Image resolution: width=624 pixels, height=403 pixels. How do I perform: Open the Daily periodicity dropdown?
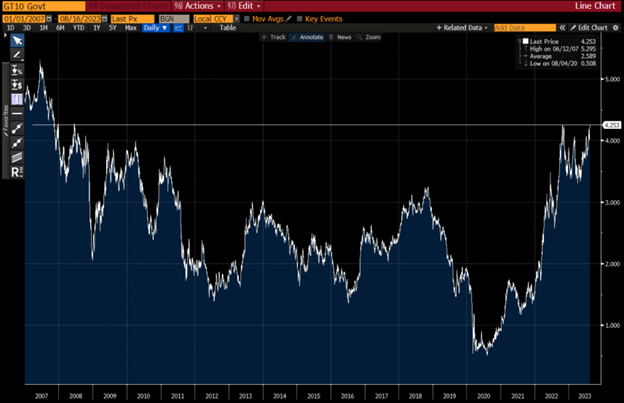155,28
